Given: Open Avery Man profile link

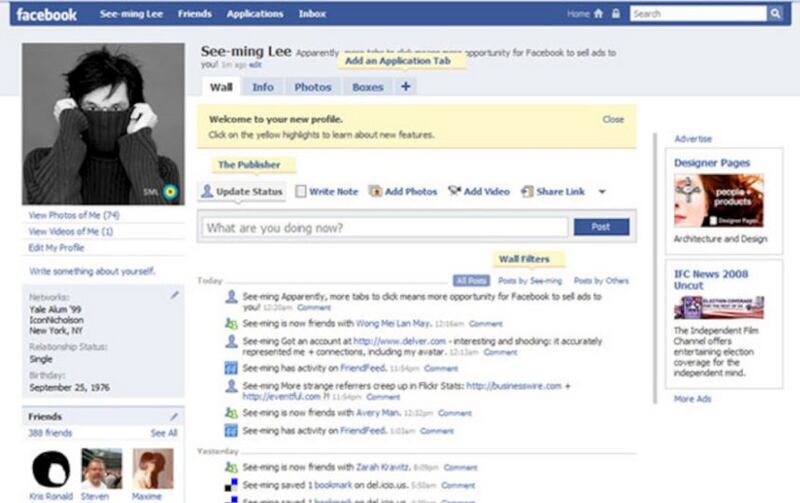Looking at the screenshot, I should [x=378, y=413].
